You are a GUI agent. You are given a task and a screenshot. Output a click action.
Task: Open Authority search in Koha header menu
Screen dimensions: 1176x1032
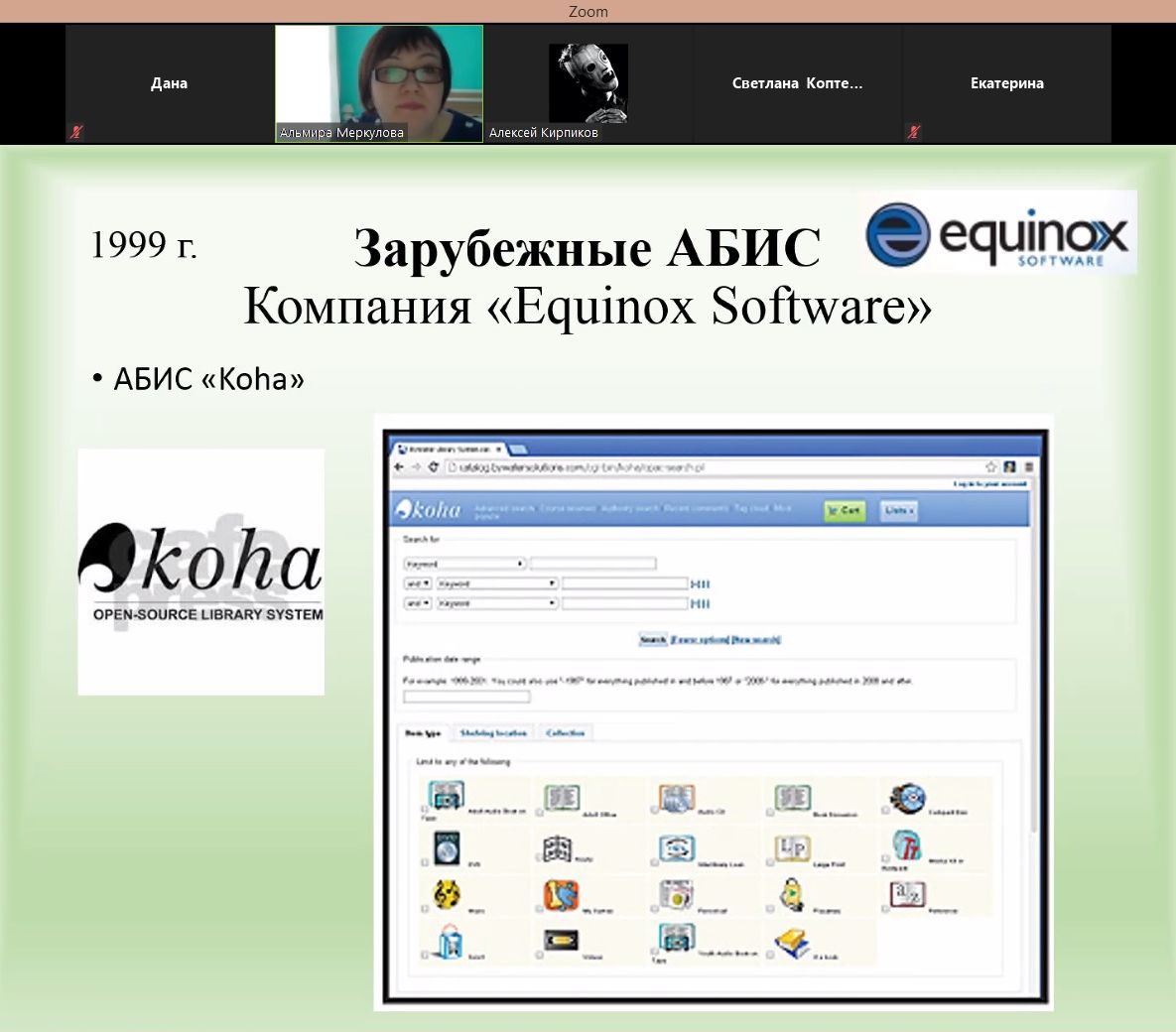[x=630, y=508]
